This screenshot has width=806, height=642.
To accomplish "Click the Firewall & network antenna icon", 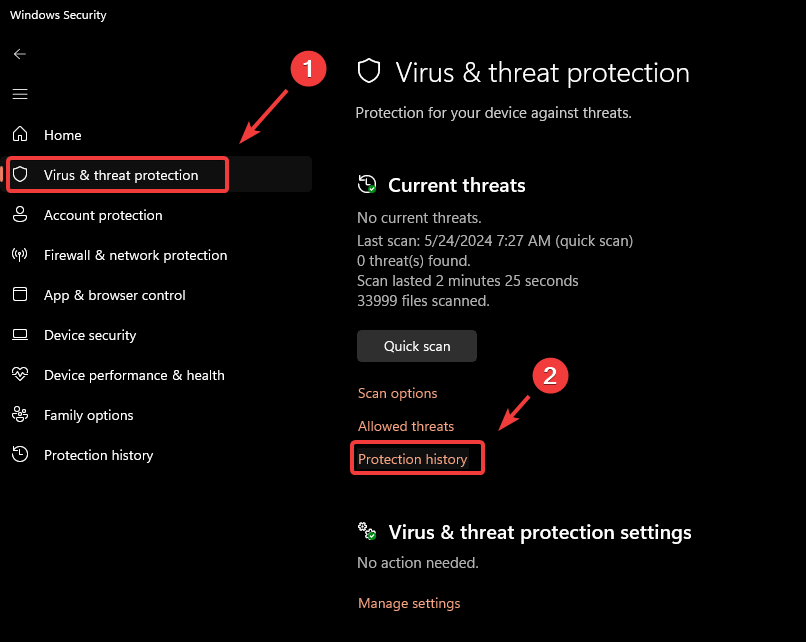I will point(20,255).
